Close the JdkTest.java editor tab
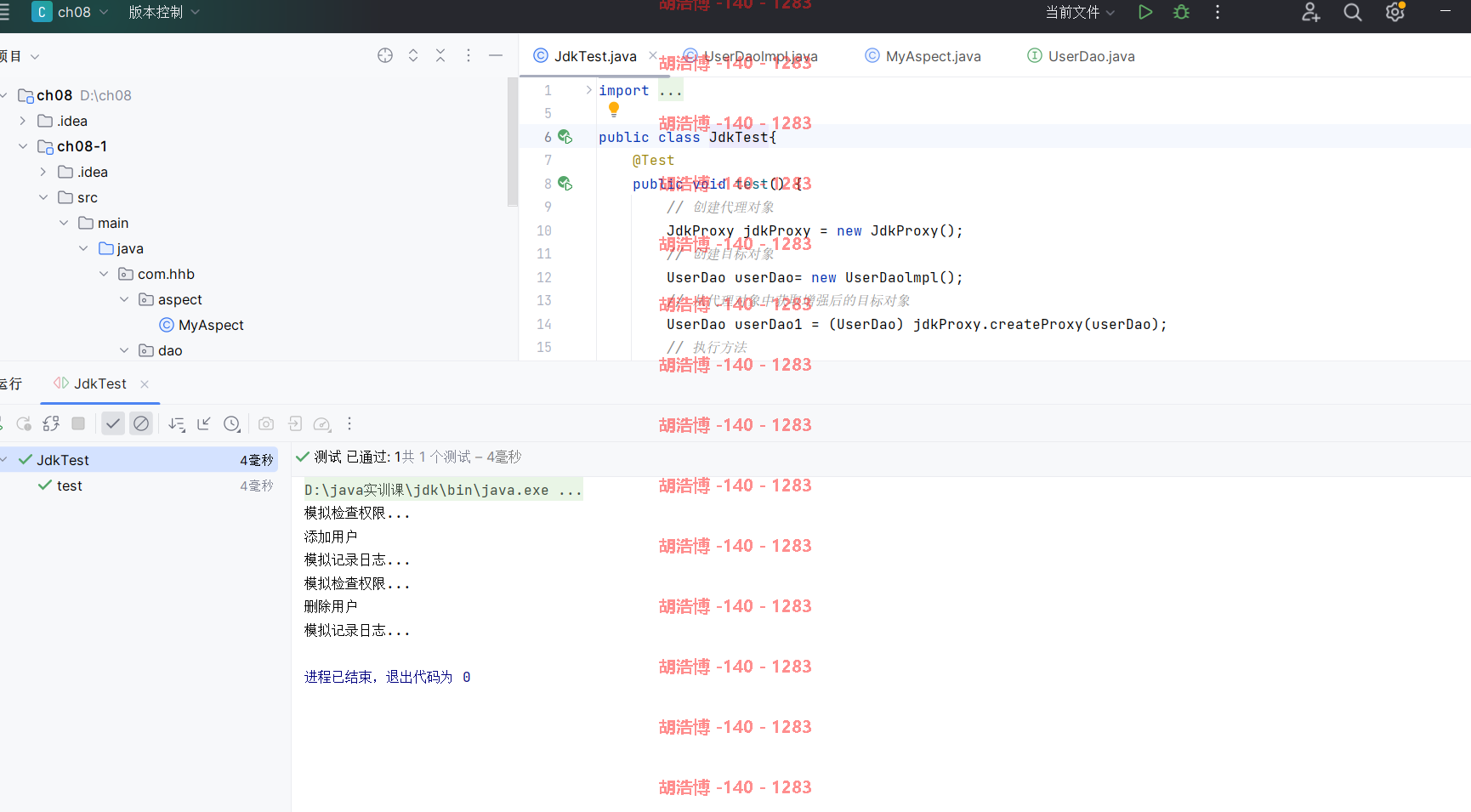The height and width of the screenshot is (812, 1471). [x=653, y=55]
